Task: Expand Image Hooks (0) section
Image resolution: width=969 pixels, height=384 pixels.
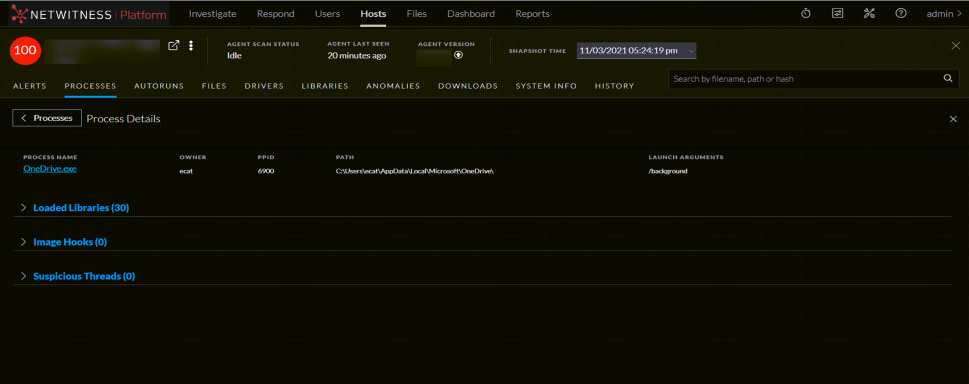Action: coord(70,242)
